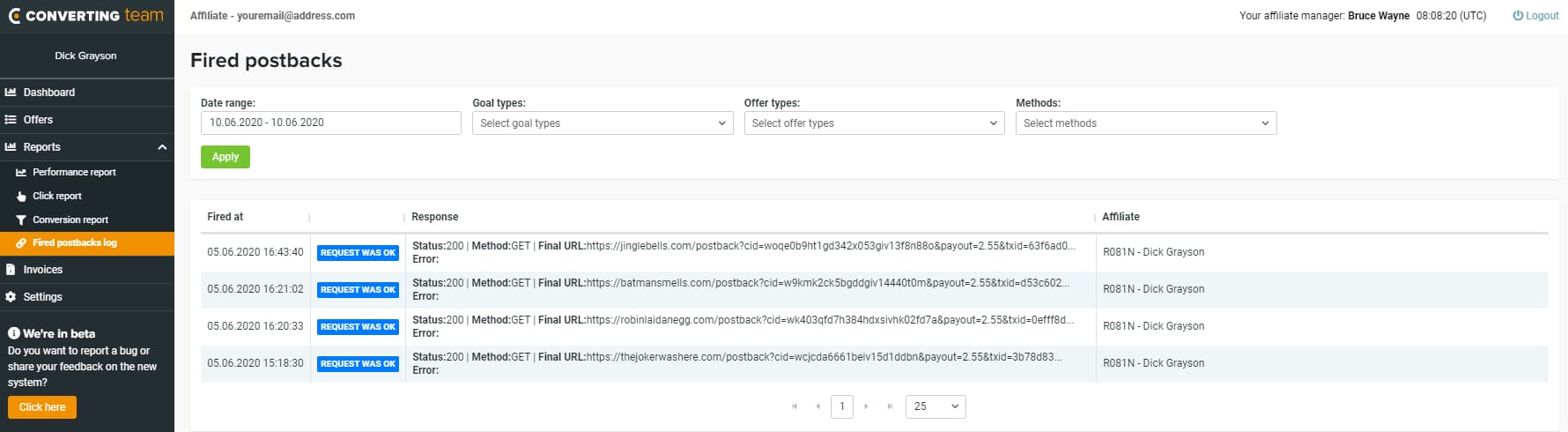Click the Invoices document icon
This screenshot has height=432, width=1568.
(11, 270)
